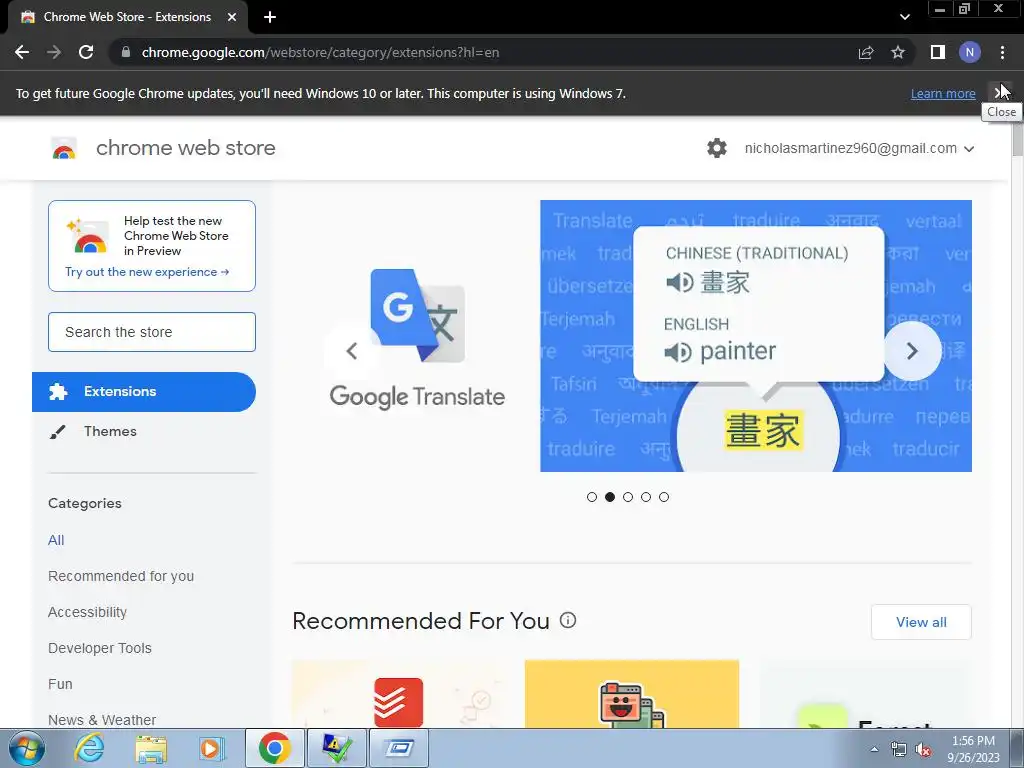Open the Accessibility category
This screenshot has width=1024, height=768.
[x=88, y=612]
